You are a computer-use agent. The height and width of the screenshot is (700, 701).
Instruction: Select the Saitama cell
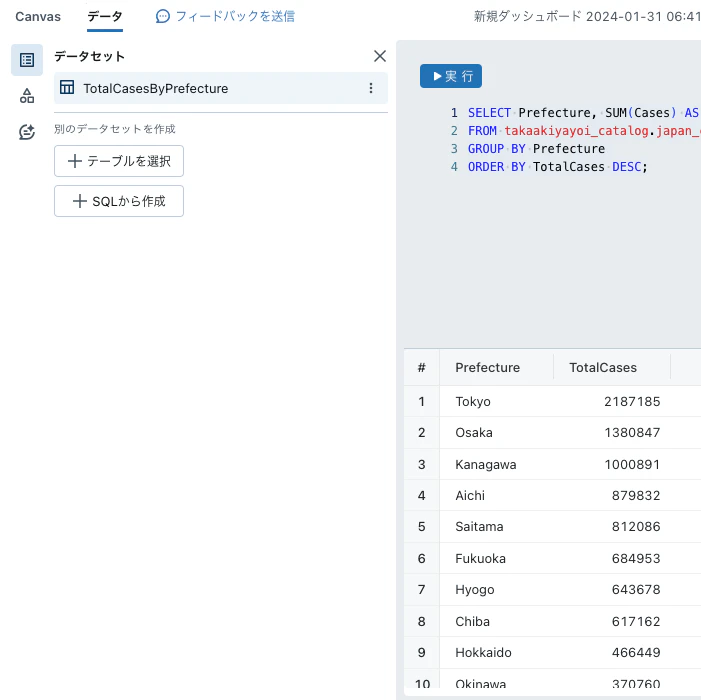pos(497,527)
